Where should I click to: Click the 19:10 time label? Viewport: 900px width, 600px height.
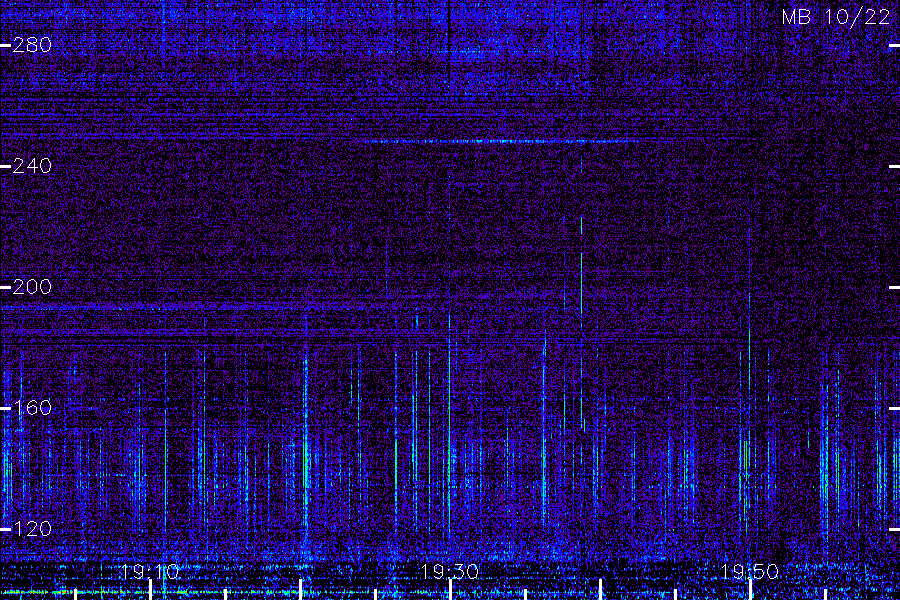pyautogui.click(x=150, y=572)
